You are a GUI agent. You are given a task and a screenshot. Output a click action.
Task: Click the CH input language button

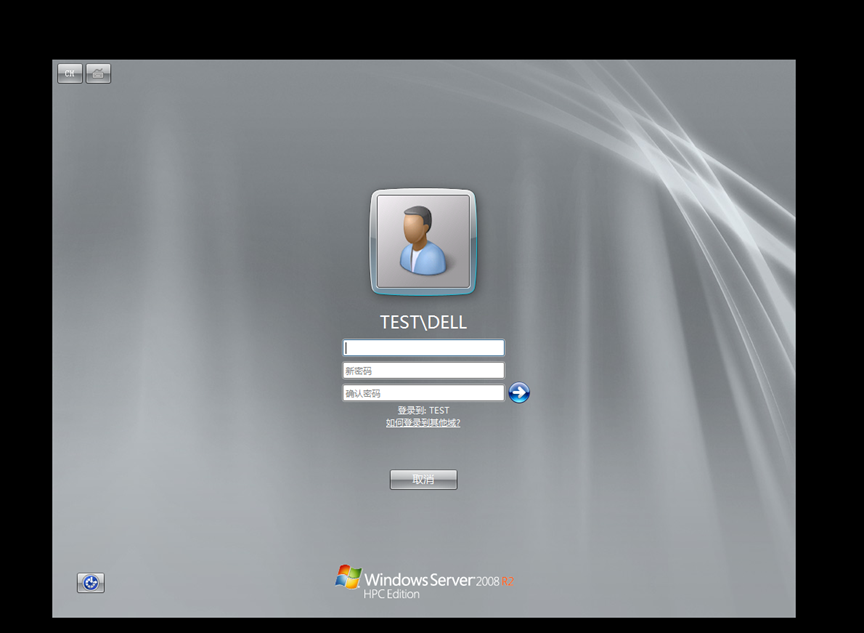69,73
